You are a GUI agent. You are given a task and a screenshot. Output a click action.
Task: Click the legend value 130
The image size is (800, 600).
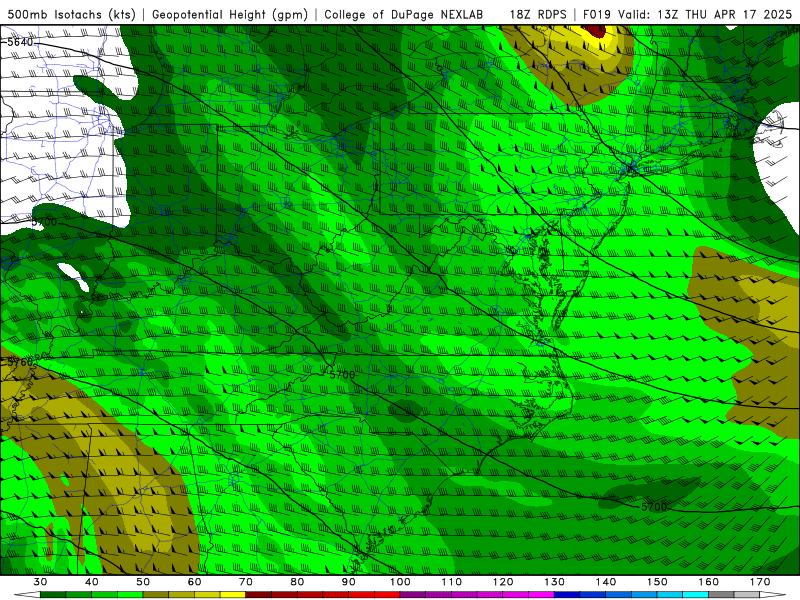[x=554, y=582]
